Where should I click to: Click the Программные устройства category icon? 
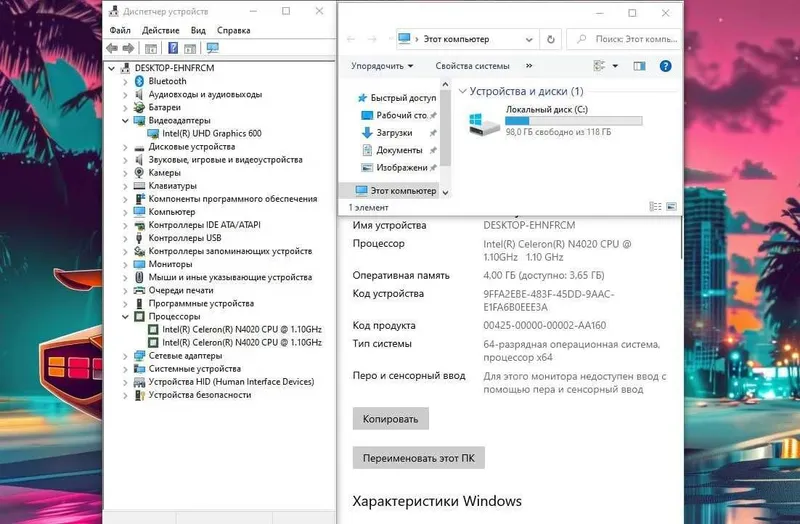coord(139,304)
